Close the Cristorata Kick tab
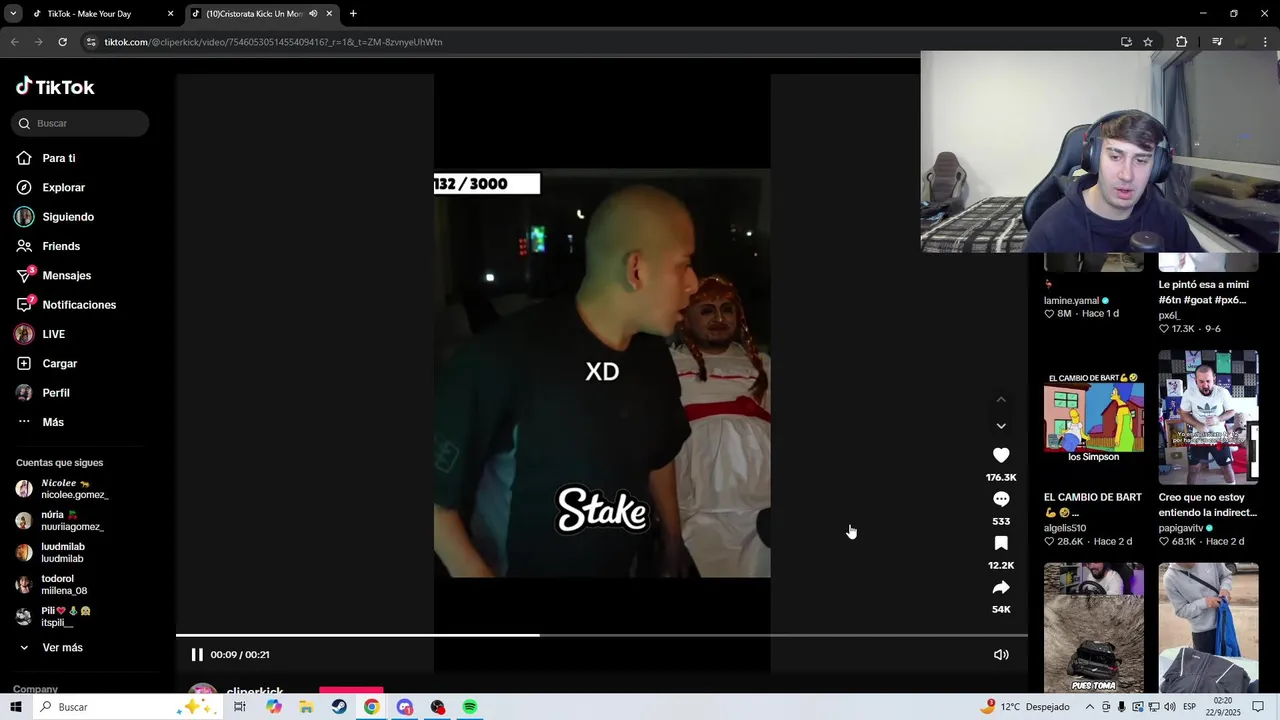 coord(329,14)
